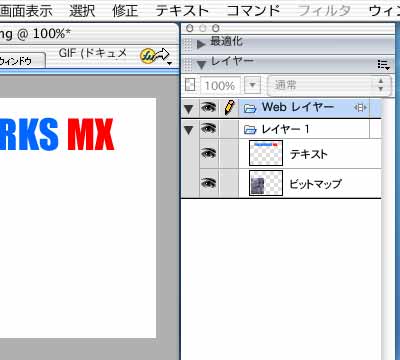Screen dimensions: 400x360
Task: Click the folder icon of Web レイヤー
Action: tap(250, 108)
